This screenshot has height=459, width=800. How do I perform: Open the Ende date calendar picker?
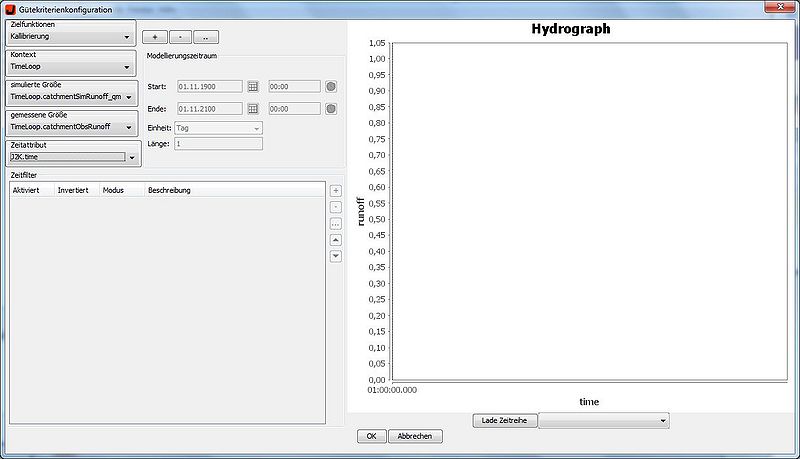coord(253,108)
